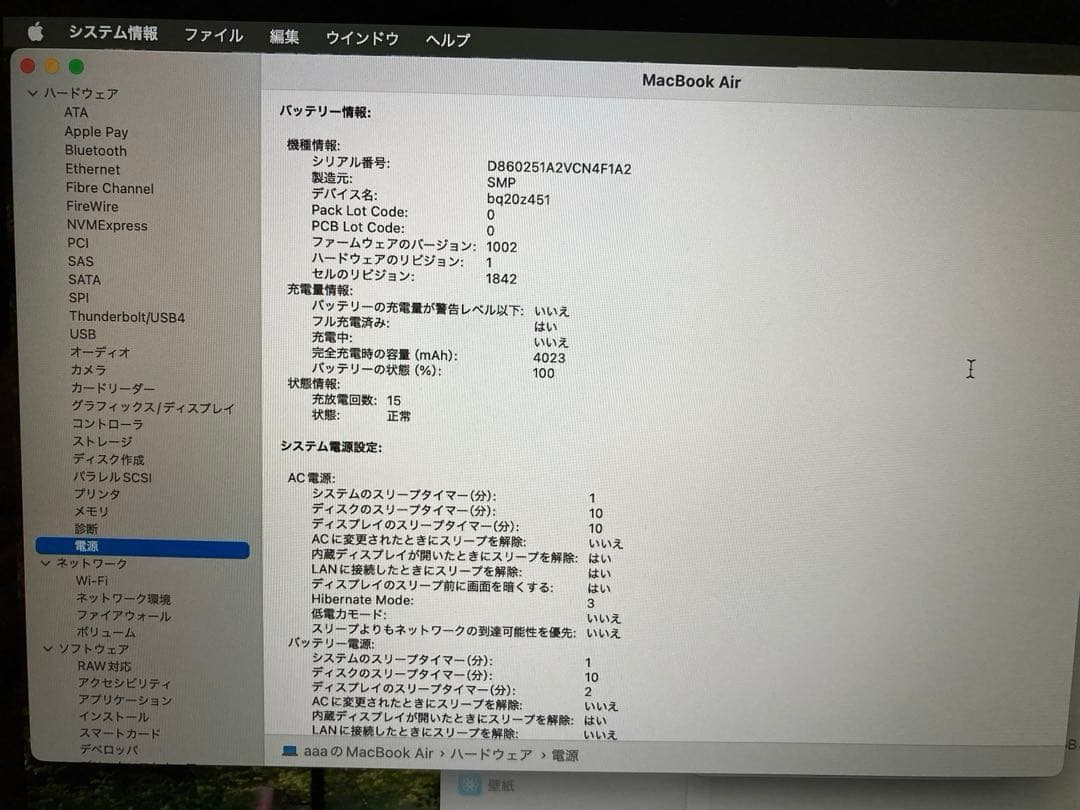Select プリンタ in the sidebar
Viewport: 1080px width, 810px height.
point(97,494)
